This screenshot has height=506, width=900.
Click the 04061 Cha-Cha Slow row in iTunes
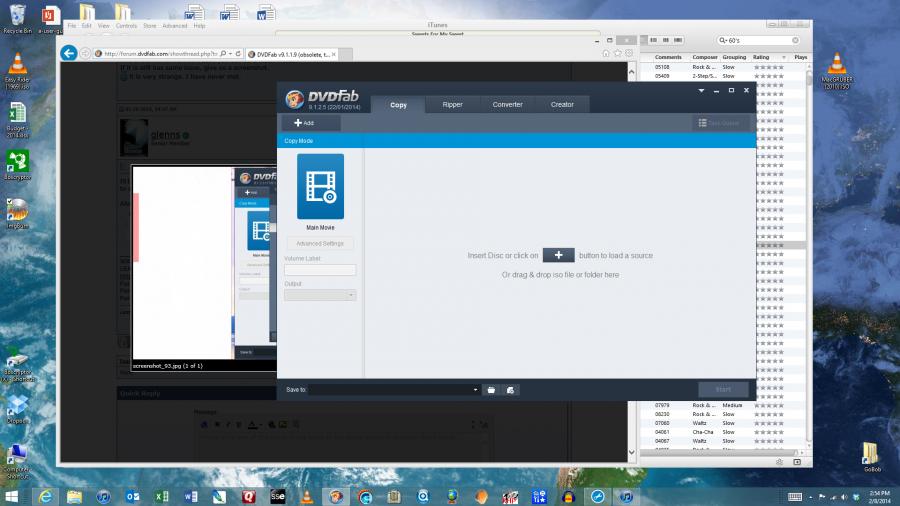point(723,432)
